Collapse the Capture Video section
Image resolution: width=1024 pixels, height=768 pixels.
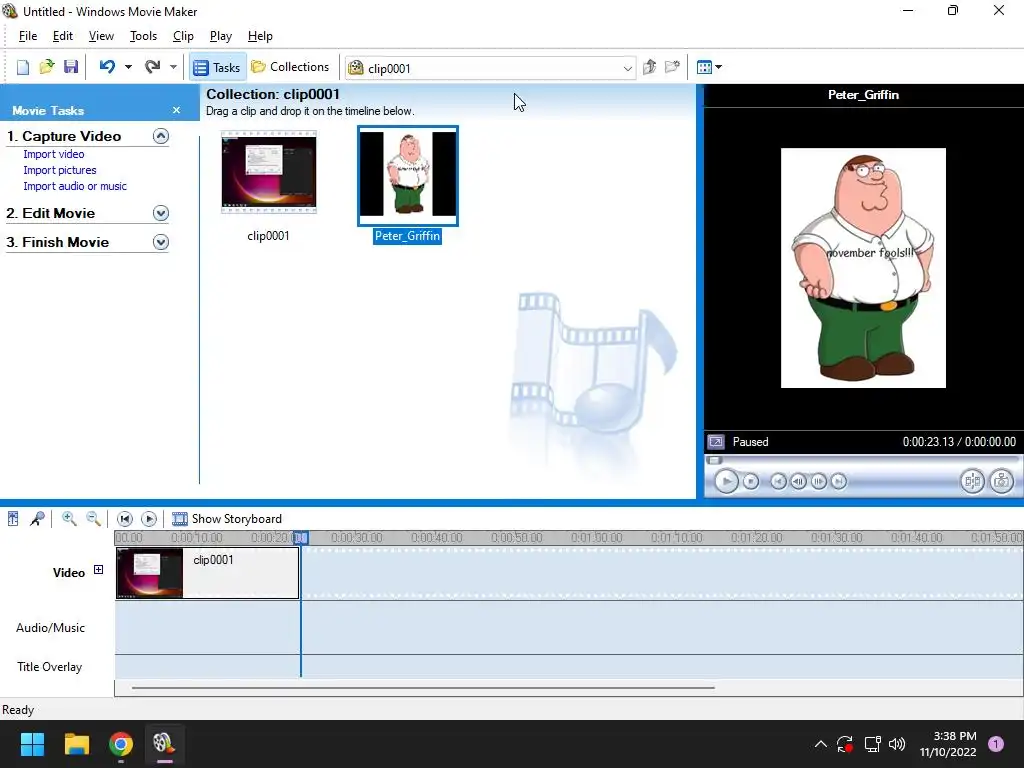point(161,136)
